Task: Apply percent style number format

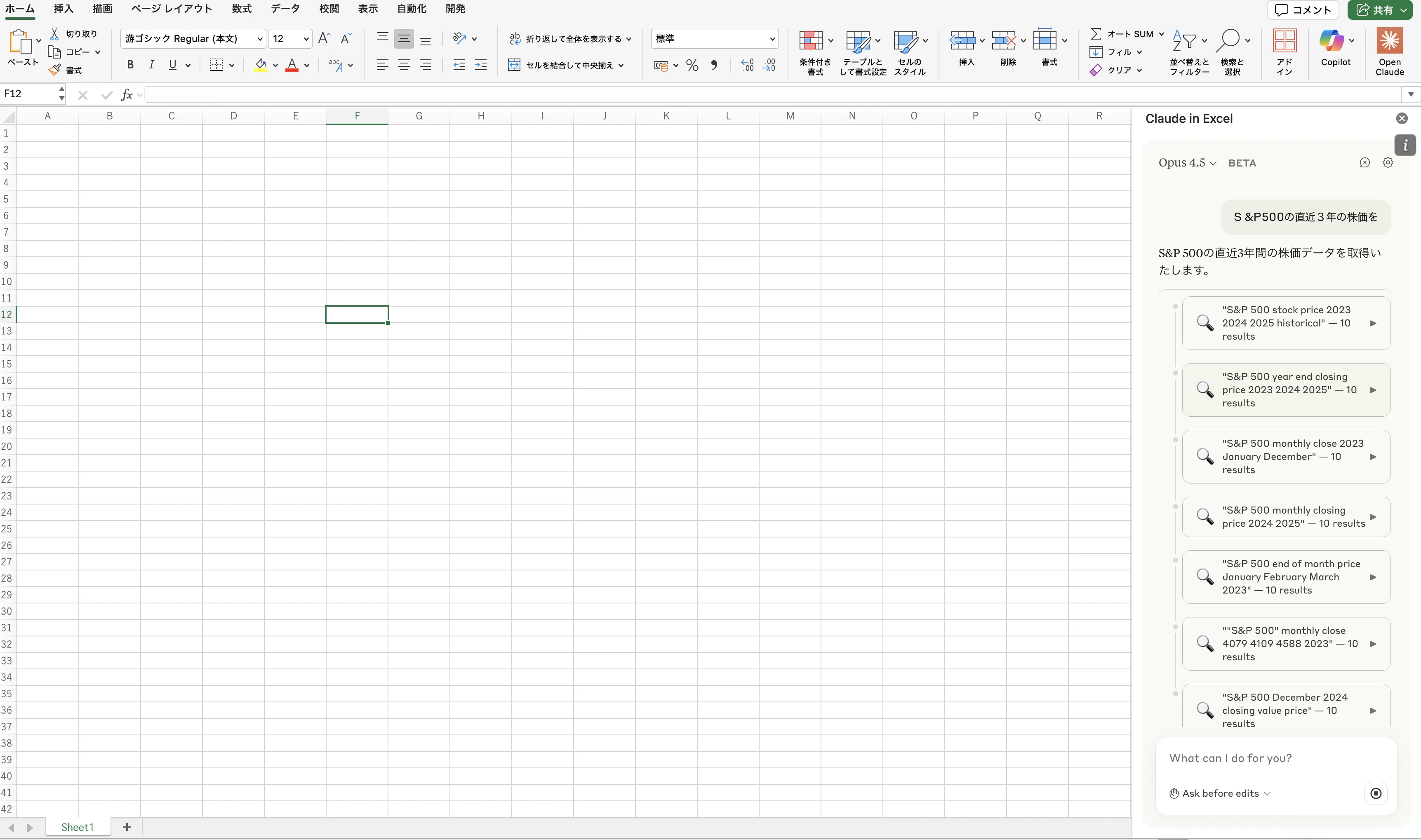Action: click(692, 65)
